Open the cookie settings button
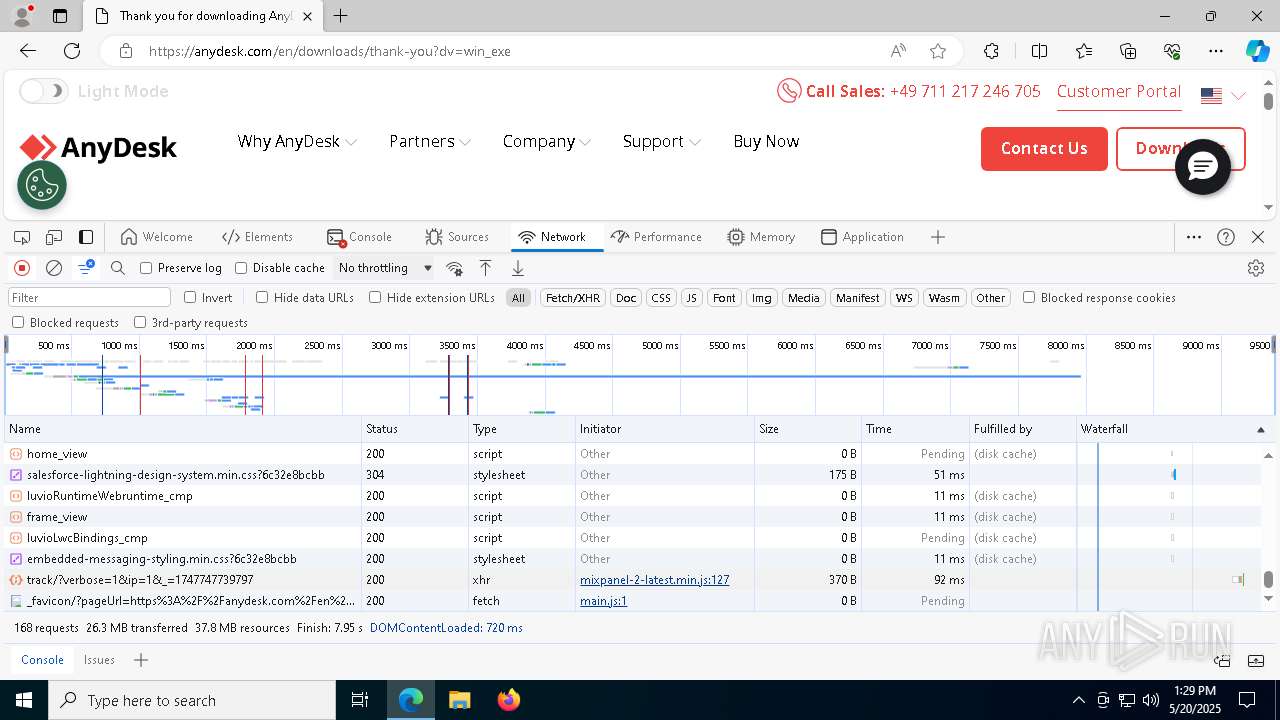The height and width of the screenshot is (720, 1280). click(42, 185)
